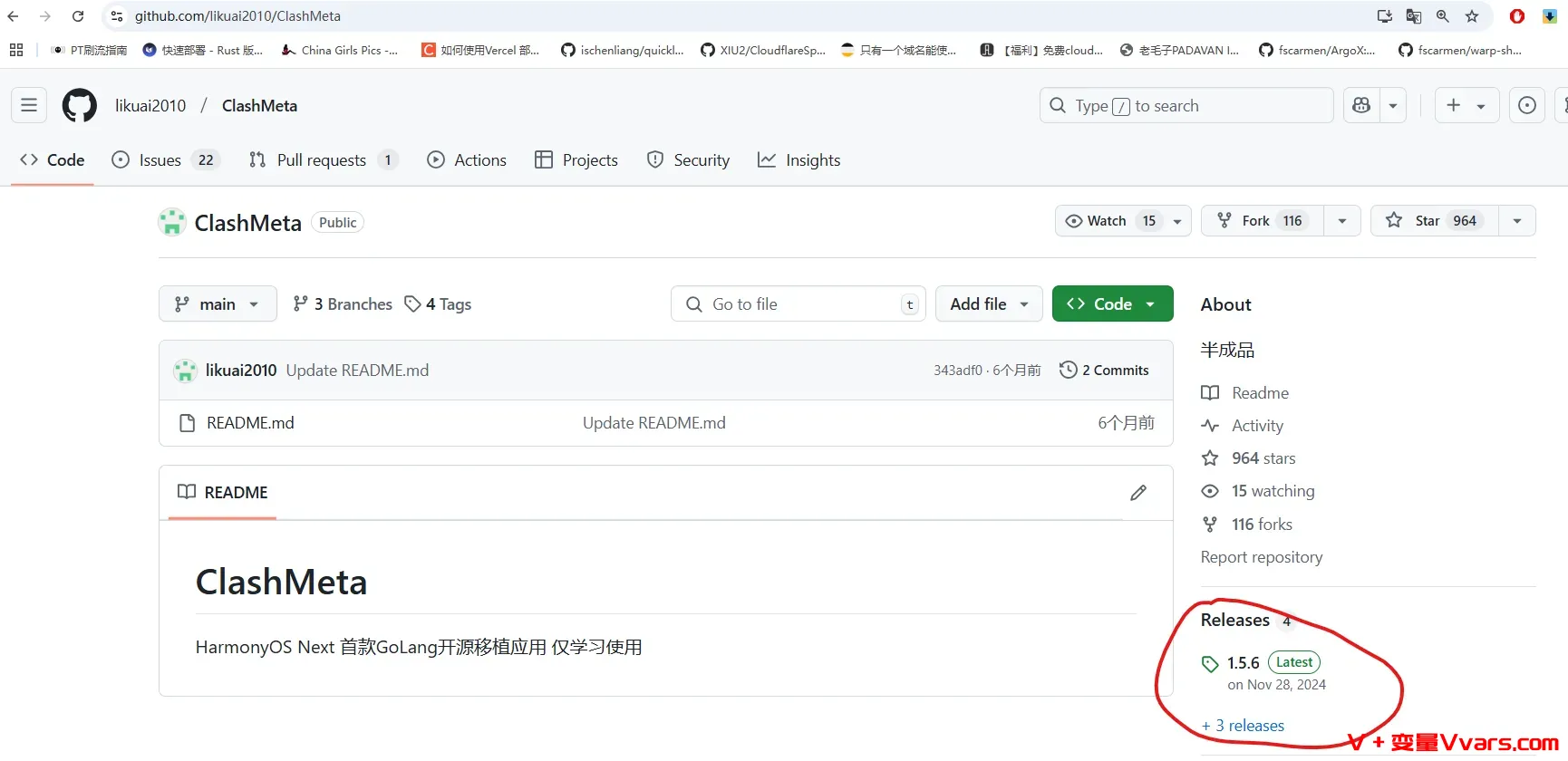
Task: Open the fscarmen/warp-sh bookmark
Action: [x=1461, y=50]
